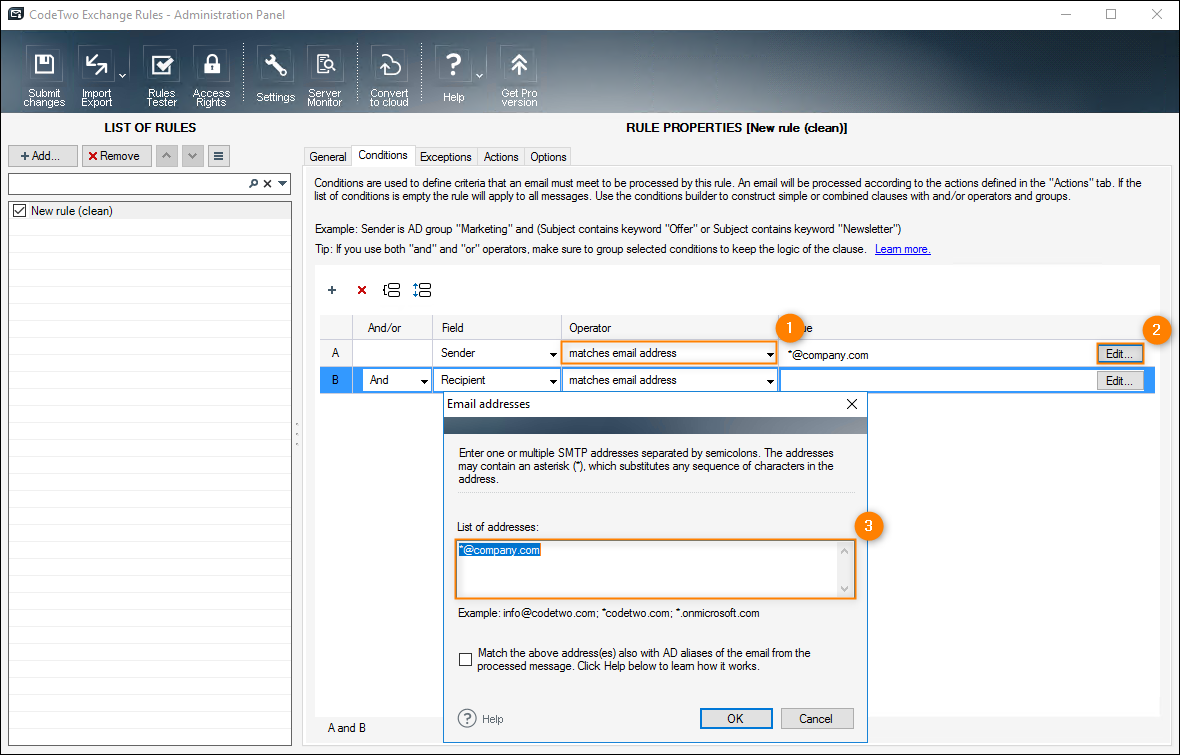This screenshot has height=755, width=1180.
Task: Open the Actions tab
Action: [501, 157]
